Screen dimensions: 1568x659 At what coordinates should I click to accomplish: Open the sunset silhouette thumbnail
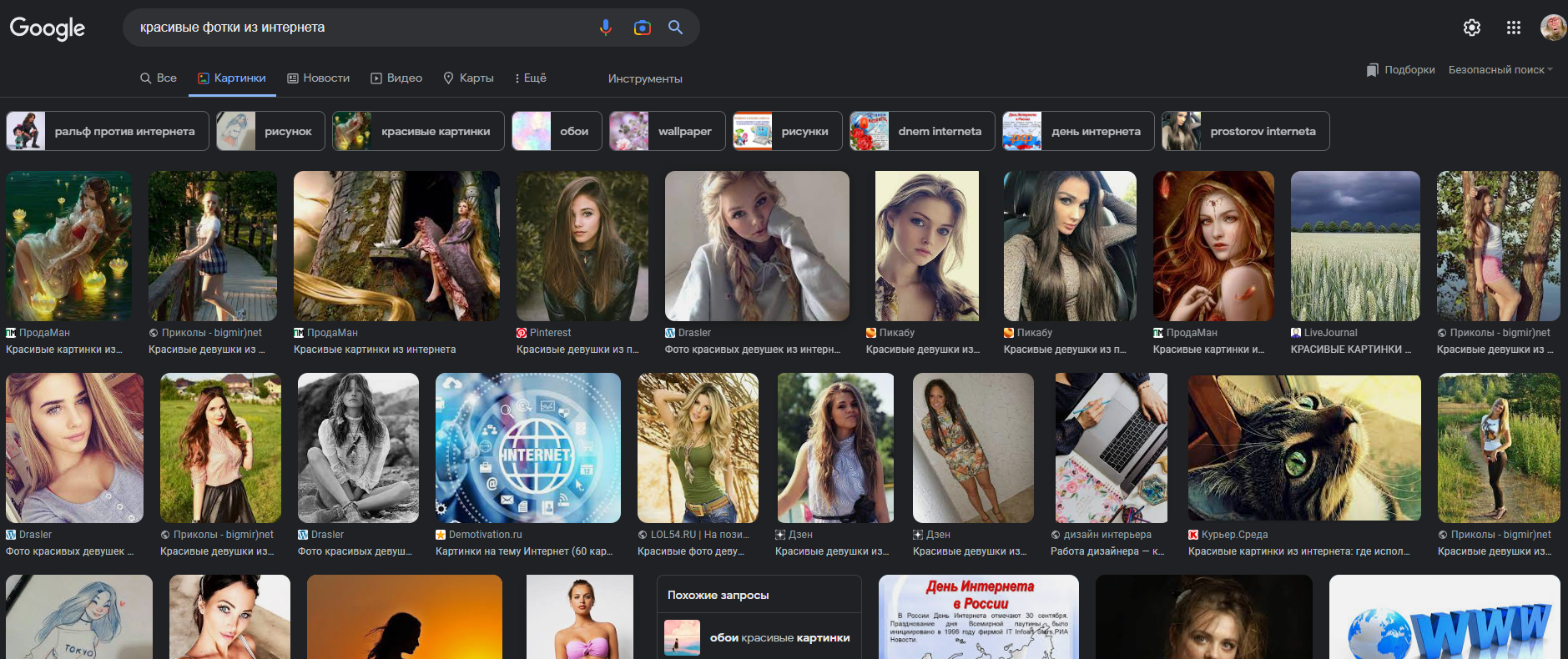pyautogui.click(x=405, y=617)
